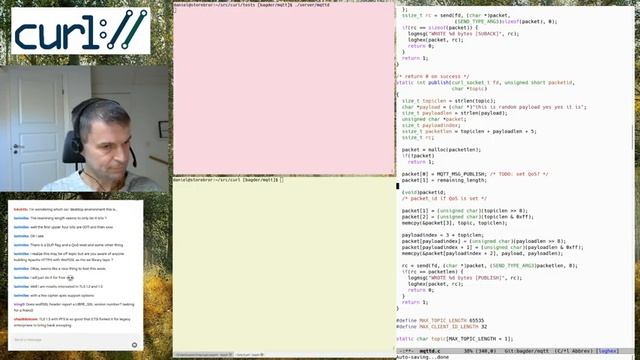Screen dimensions: 640x360
Task: Click the logmsg line containing [PUBLISH]
Action: [x=465, y=278]
